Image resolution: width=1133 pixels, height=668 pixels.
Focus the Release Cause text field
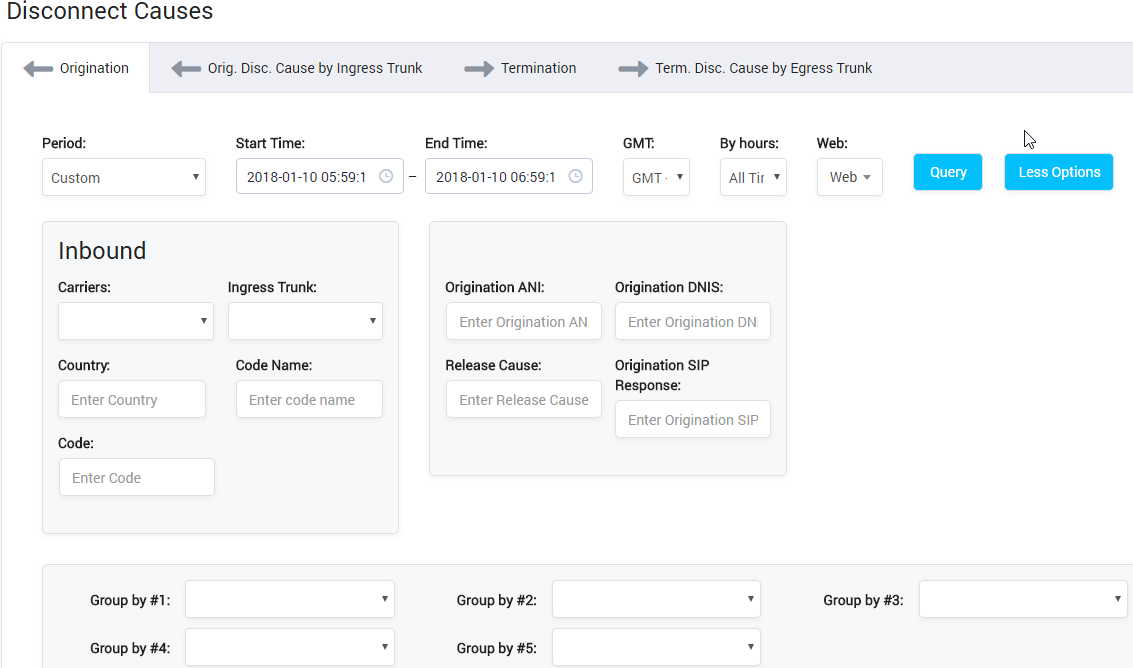coord(524,399)
